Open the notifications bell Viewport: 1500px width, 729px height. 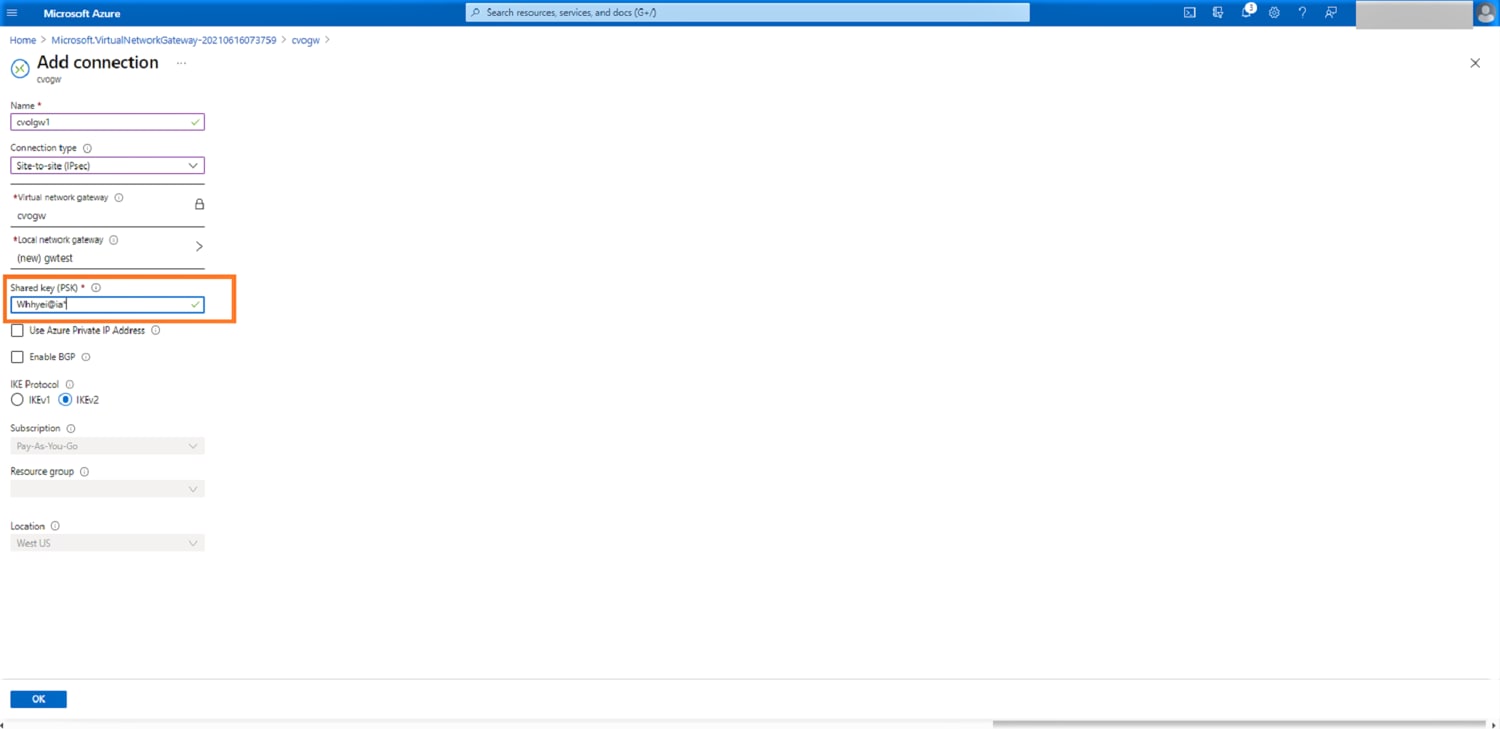pos(1246,13)
